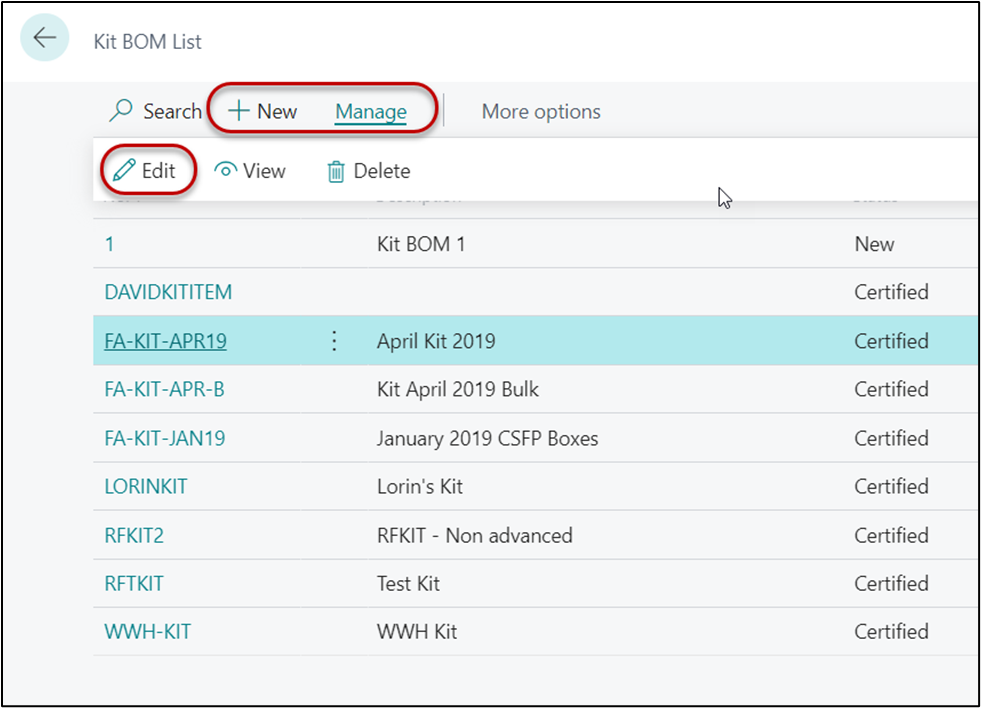The width and height of the screenshot is (981, 708).
Task: Open the LORINKIT record
Action: 145,487
